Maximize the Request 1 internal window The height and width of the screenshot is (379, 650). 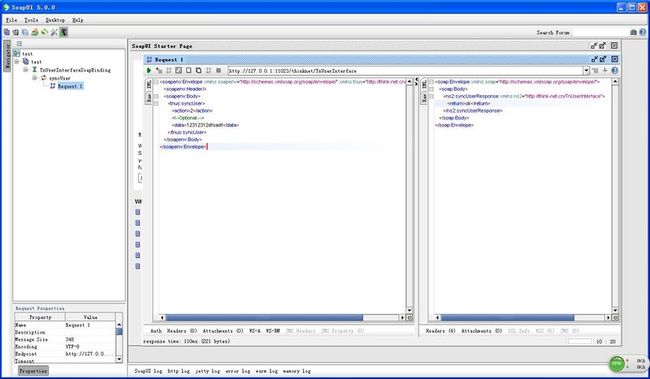tap(603, 59)
